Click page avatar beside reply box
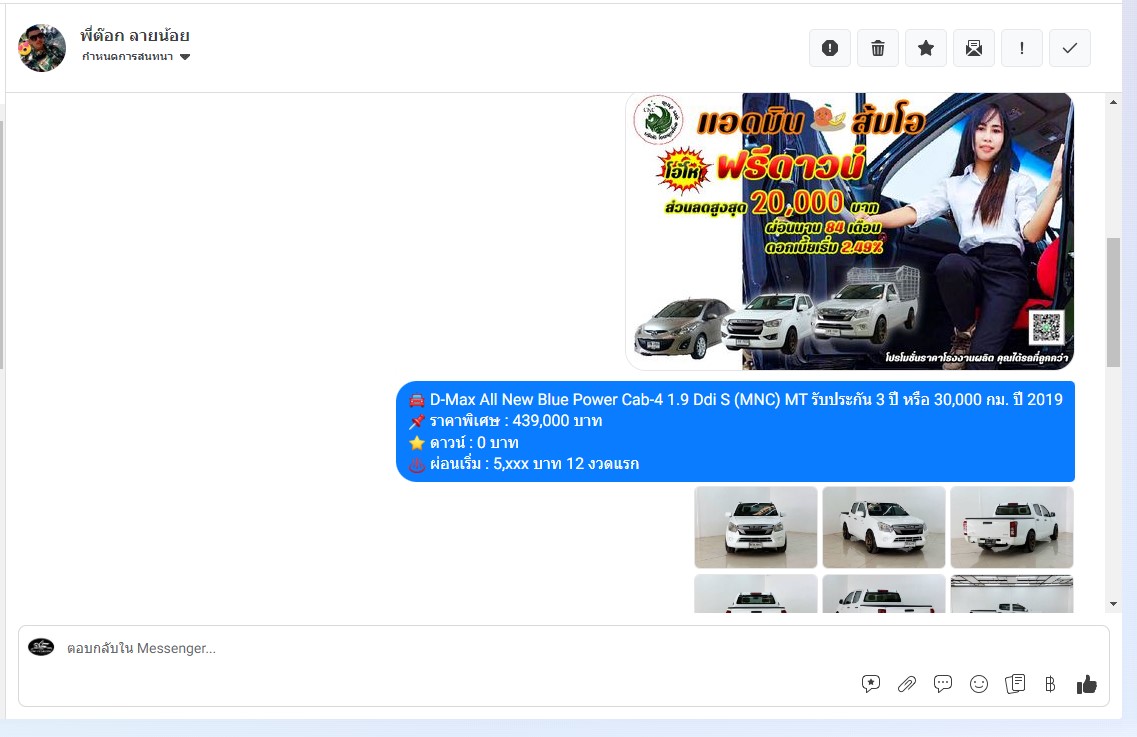 coord(41,646)
